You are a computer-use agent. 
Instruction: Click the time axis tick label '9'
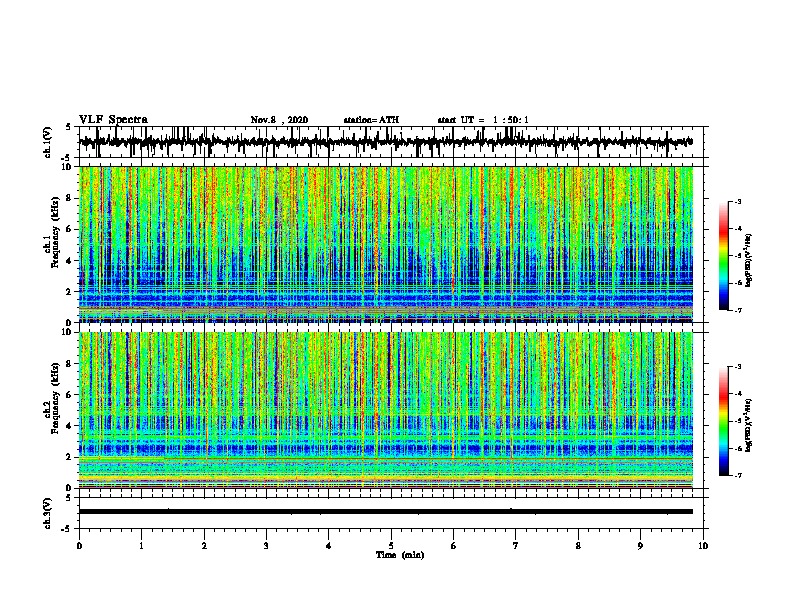click(x=640, y=545)
